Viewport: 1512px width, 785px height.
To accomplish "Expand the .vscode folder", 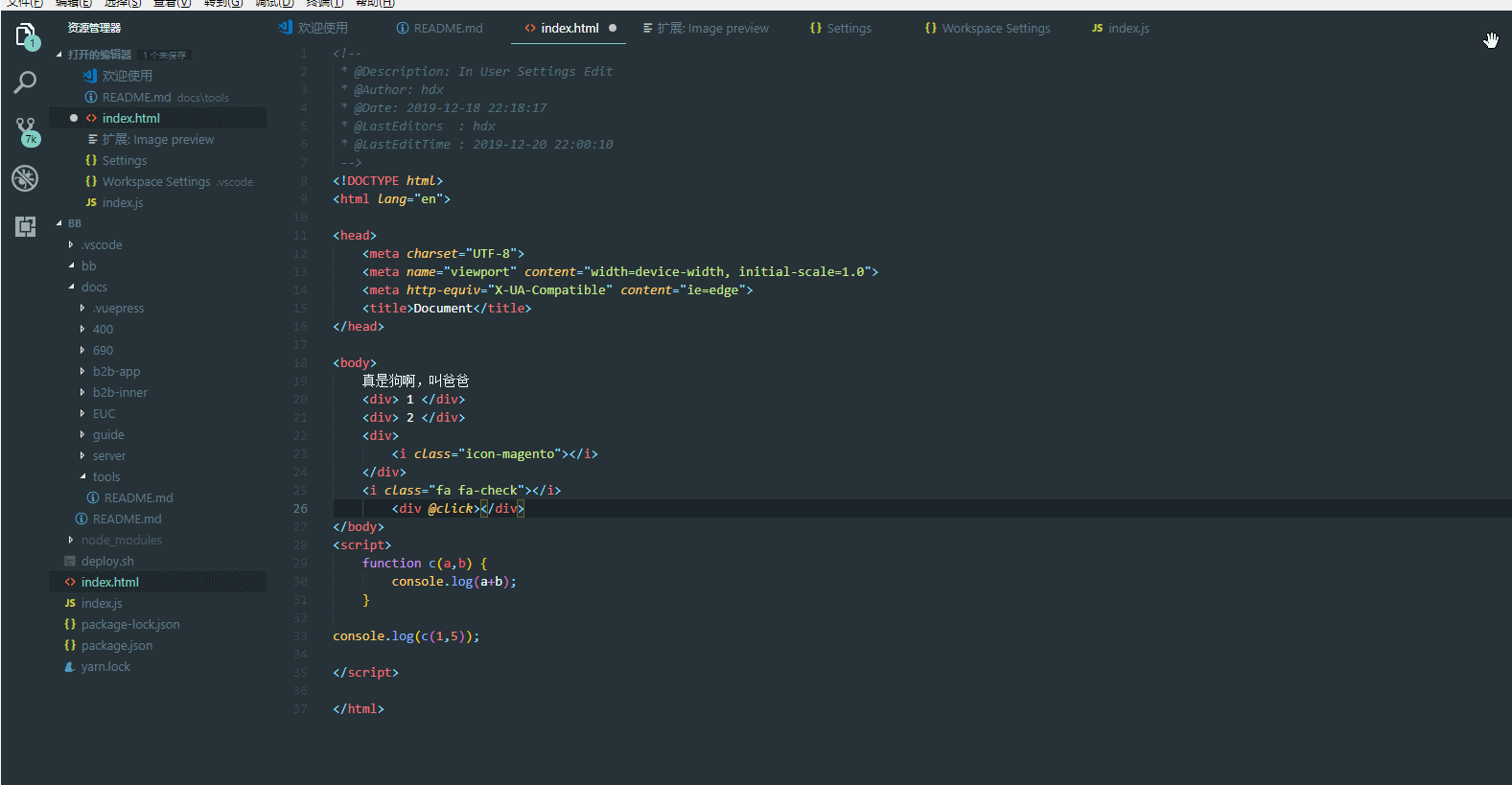I will 71,244.
